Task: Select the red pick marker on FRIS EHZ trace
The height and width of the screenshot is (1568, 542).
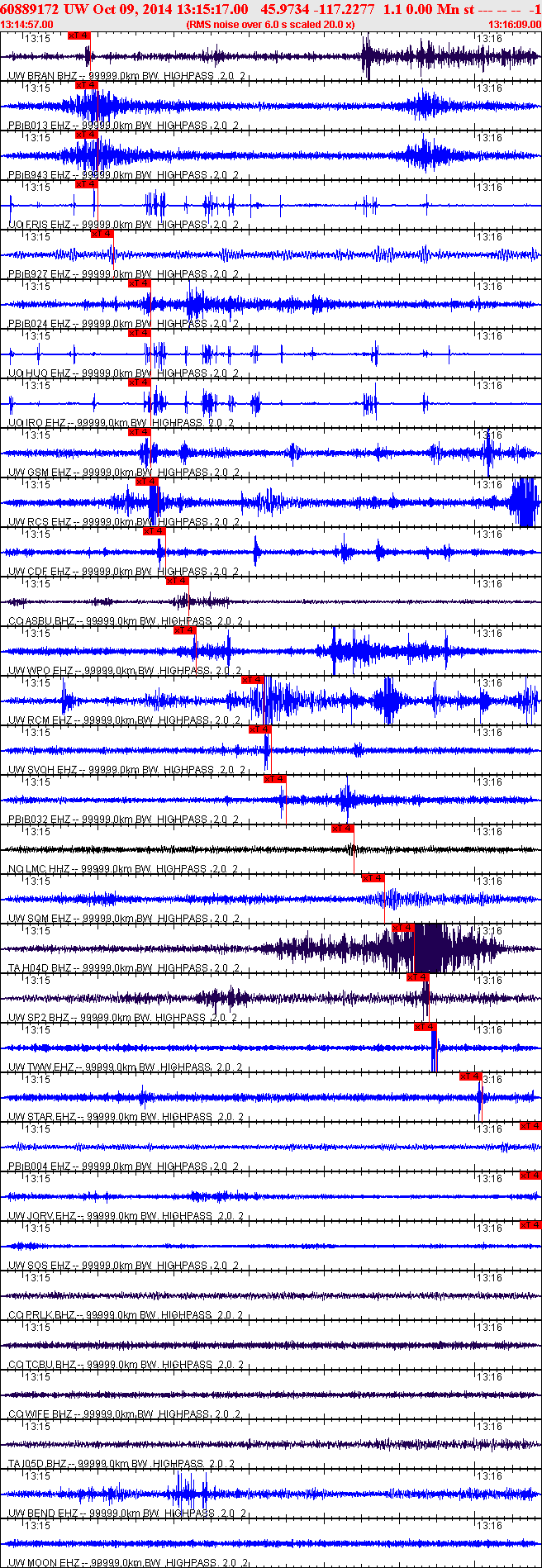Action: coord(86,184)
